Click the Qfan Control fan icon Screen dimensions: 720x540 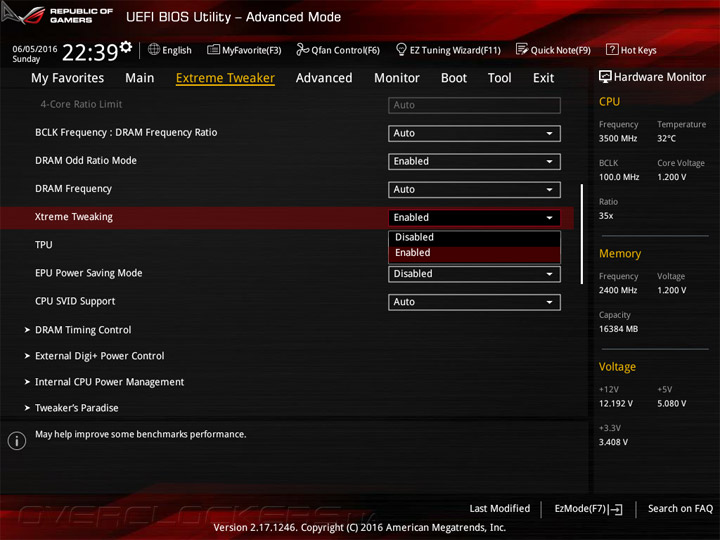coord(302,49)
